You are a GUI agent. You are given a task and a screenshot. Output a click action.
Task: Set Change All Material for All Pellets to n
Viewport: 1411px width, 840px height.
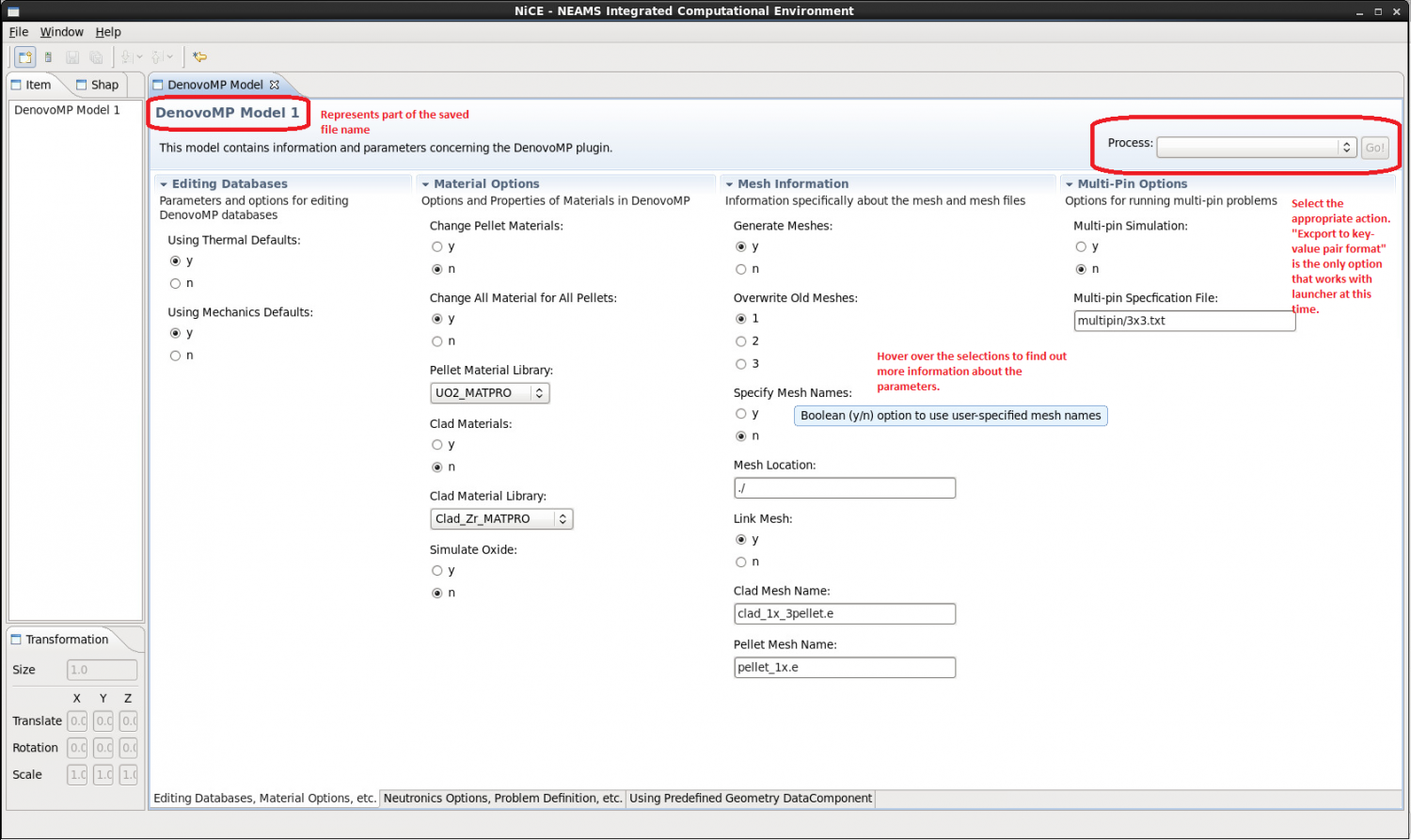point(437,342)
